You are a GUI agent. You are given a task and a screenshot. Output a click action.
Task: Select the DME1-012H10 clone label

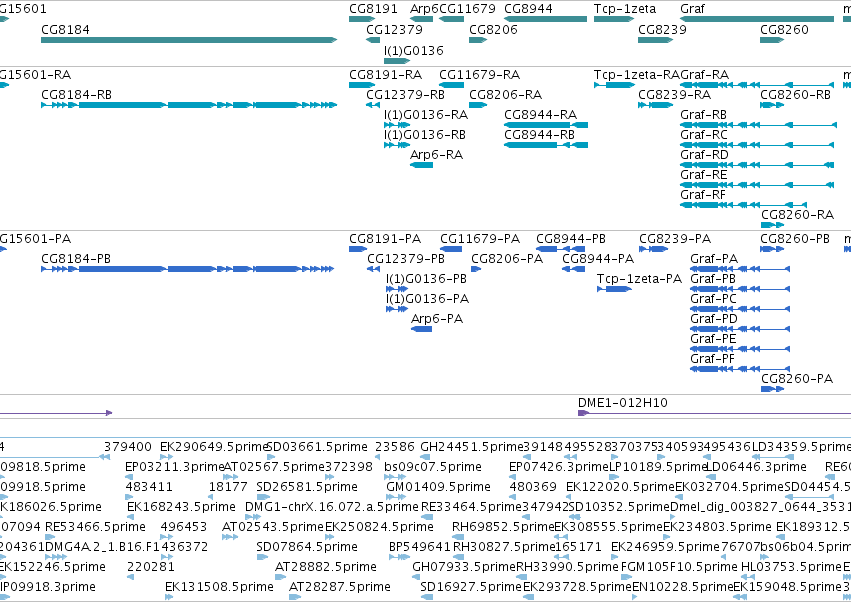623,402
